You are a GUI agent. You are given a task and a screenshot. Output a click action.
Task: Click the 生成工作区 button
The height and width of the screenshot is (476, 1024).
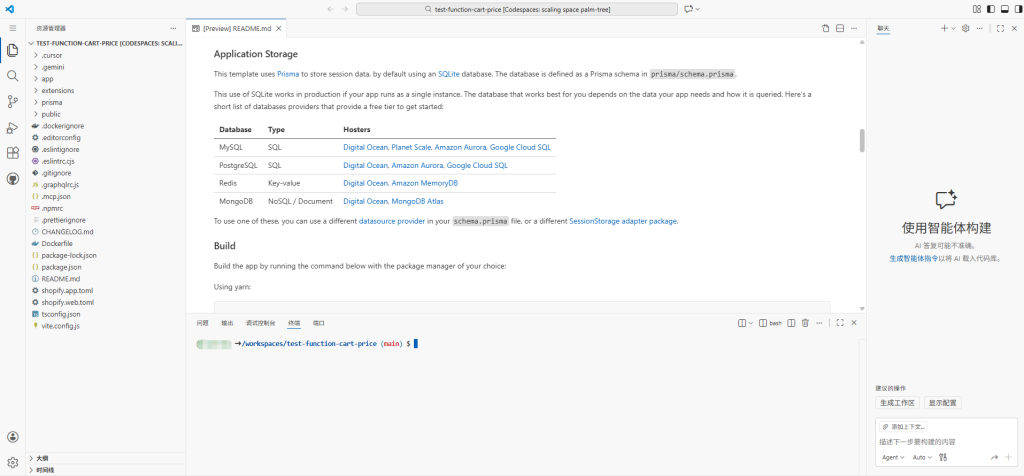pos(896,403)
